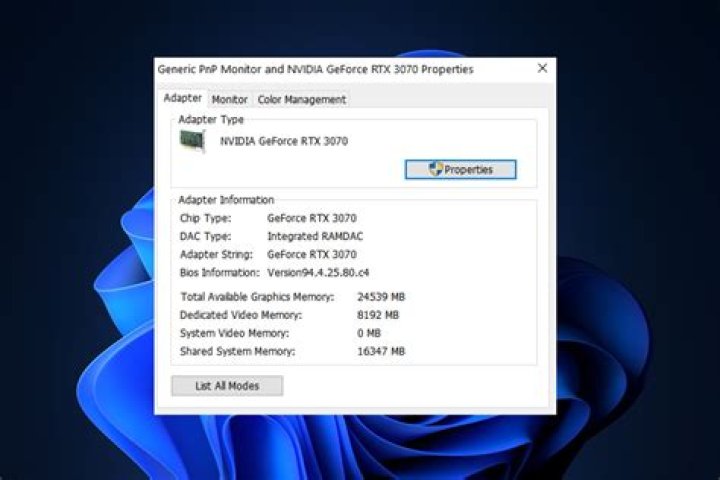Click the Shared System Memory label

click(x=237, y=351)
